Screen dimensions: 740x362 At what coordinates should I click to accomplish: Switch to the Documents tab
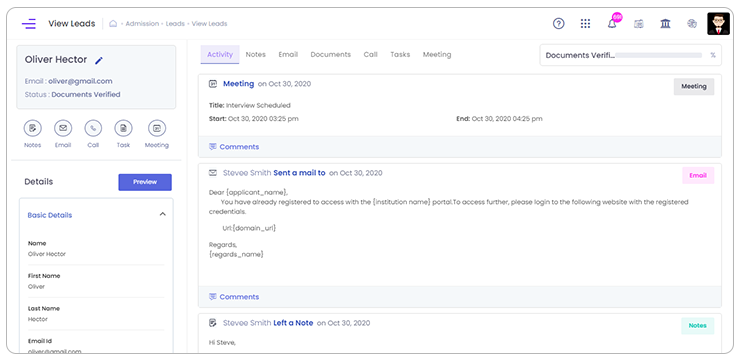330,54
